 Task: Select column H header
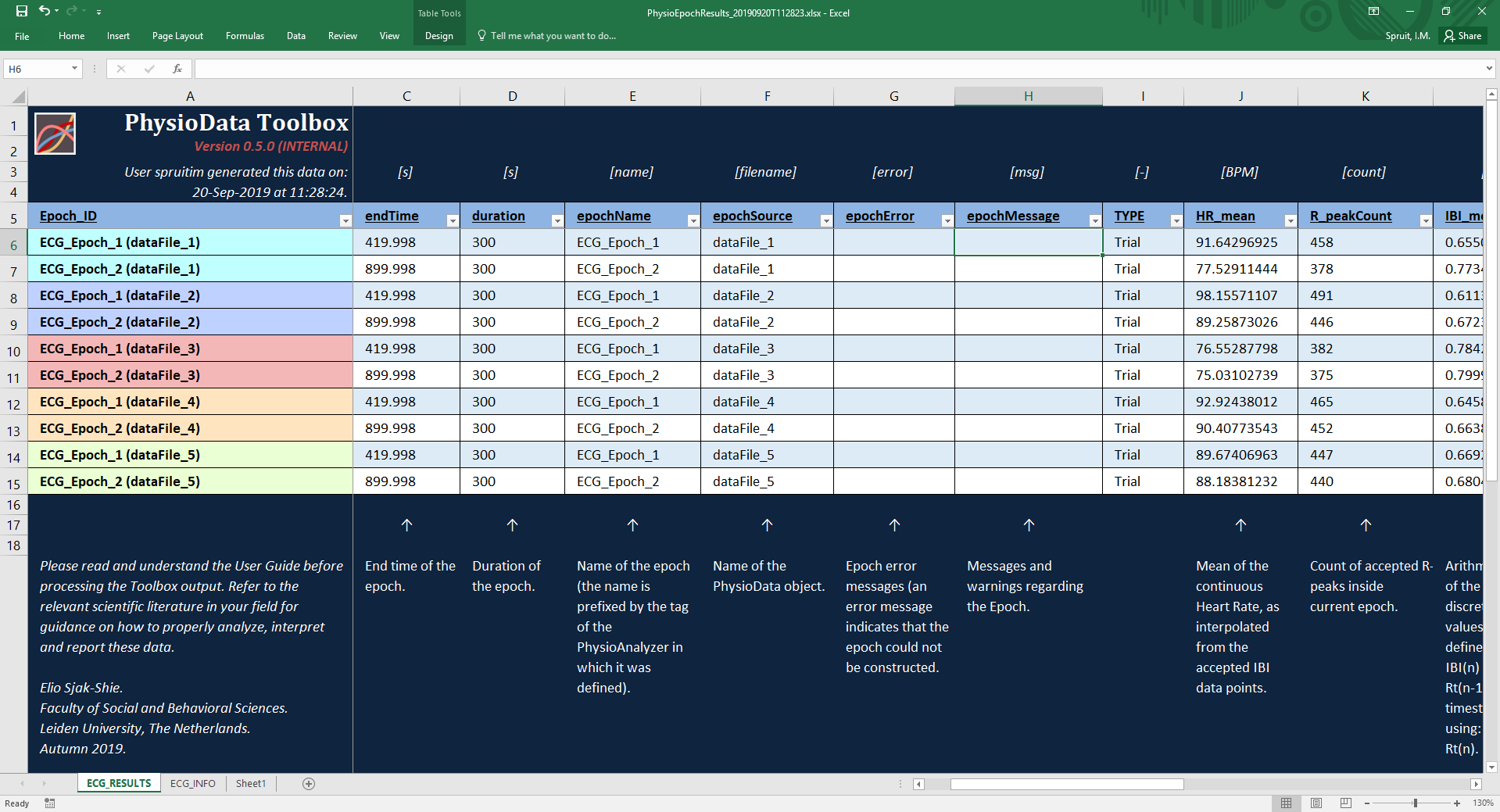(x=1028, y=96)
